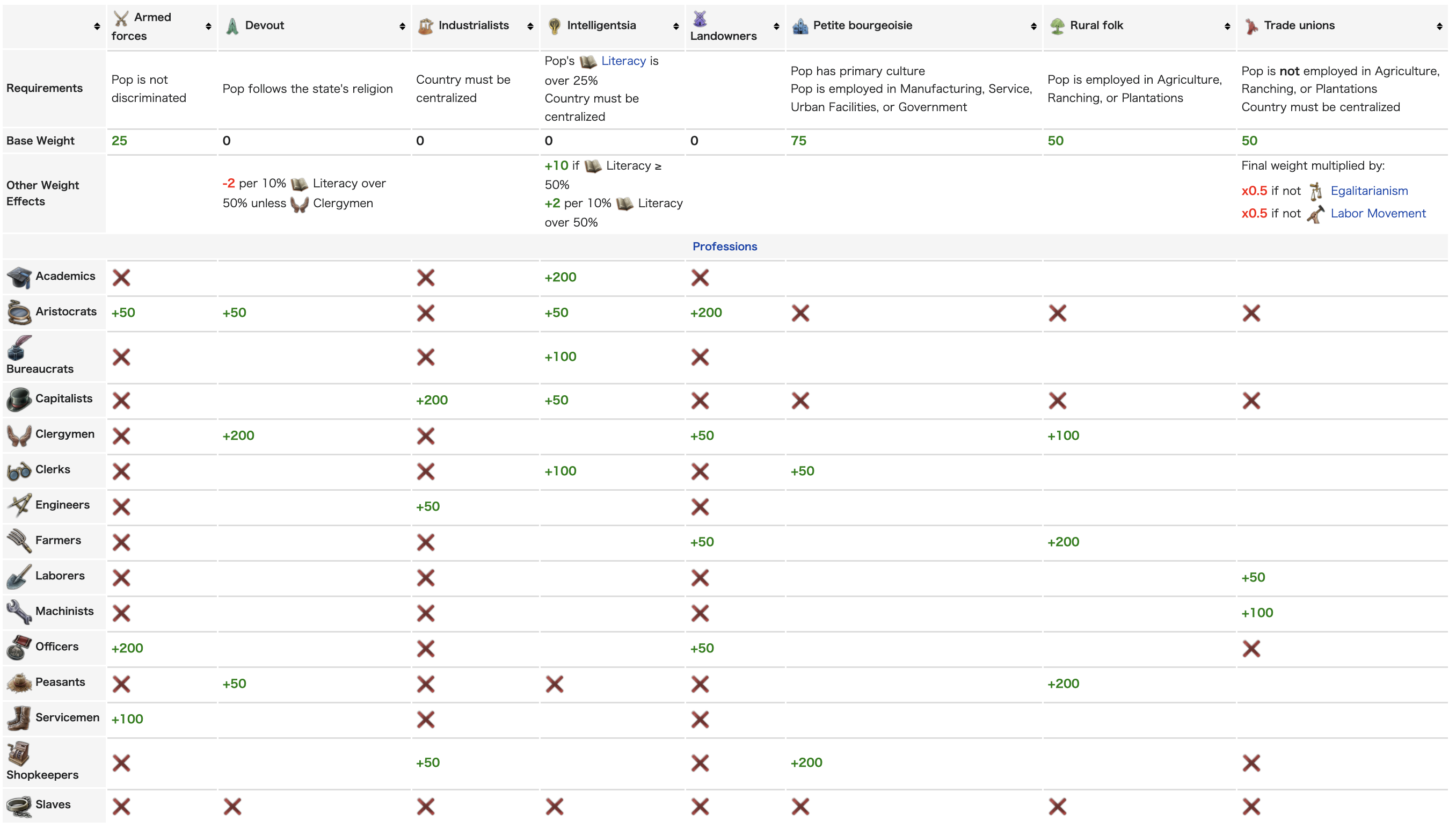Click the Machinists wrench icon
1456x828 pixels.
[19, 613]
